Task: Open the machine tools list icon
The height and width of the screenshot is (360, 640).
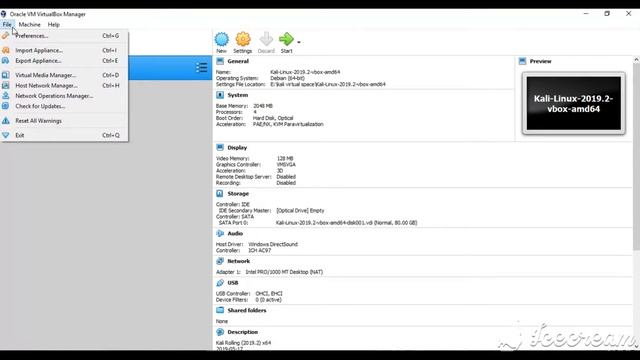Action: pos(201,68)
